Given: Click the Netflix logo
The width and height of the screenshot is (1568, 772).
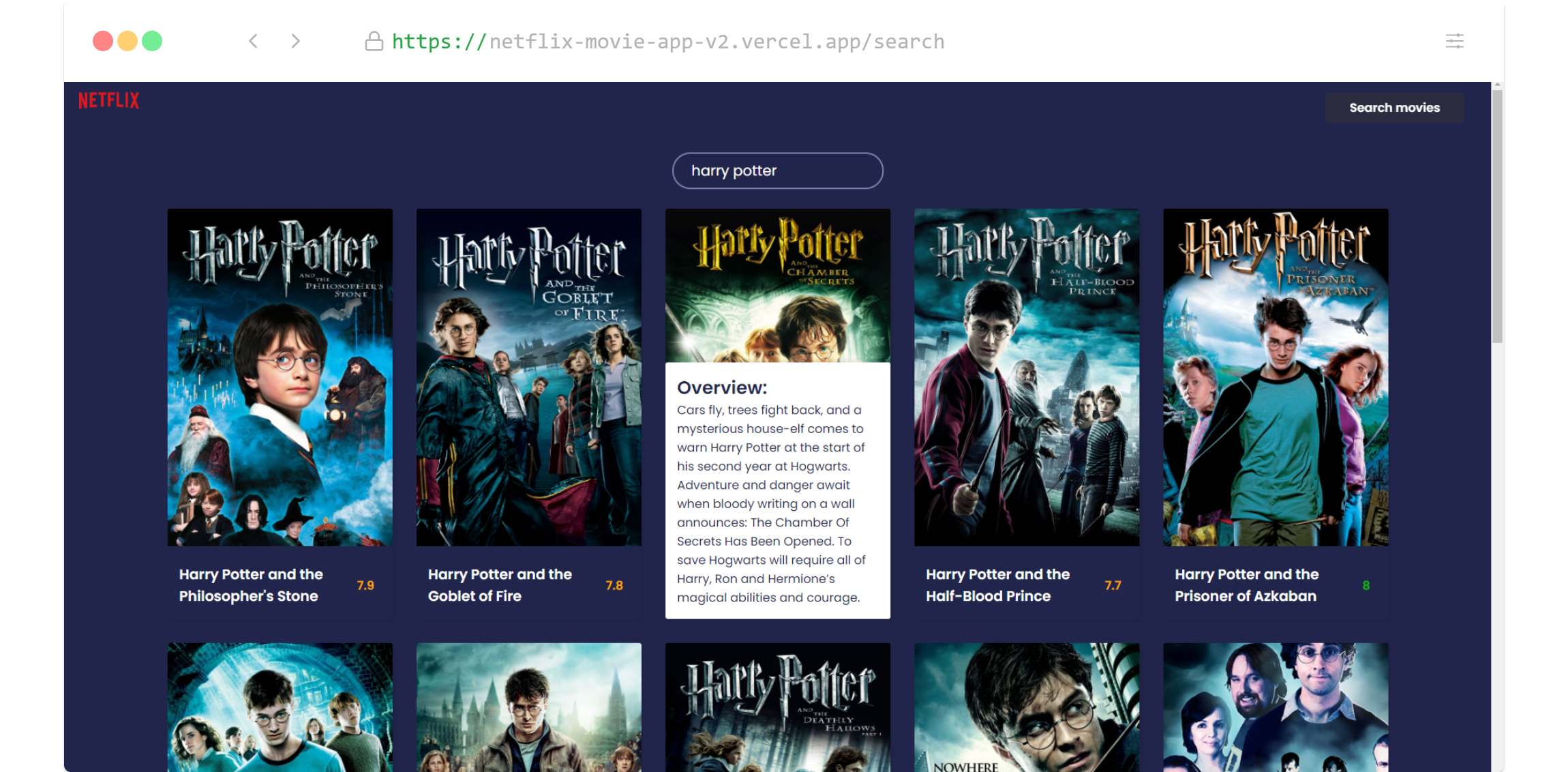Looking at the screenshot, I should (108, 101).
